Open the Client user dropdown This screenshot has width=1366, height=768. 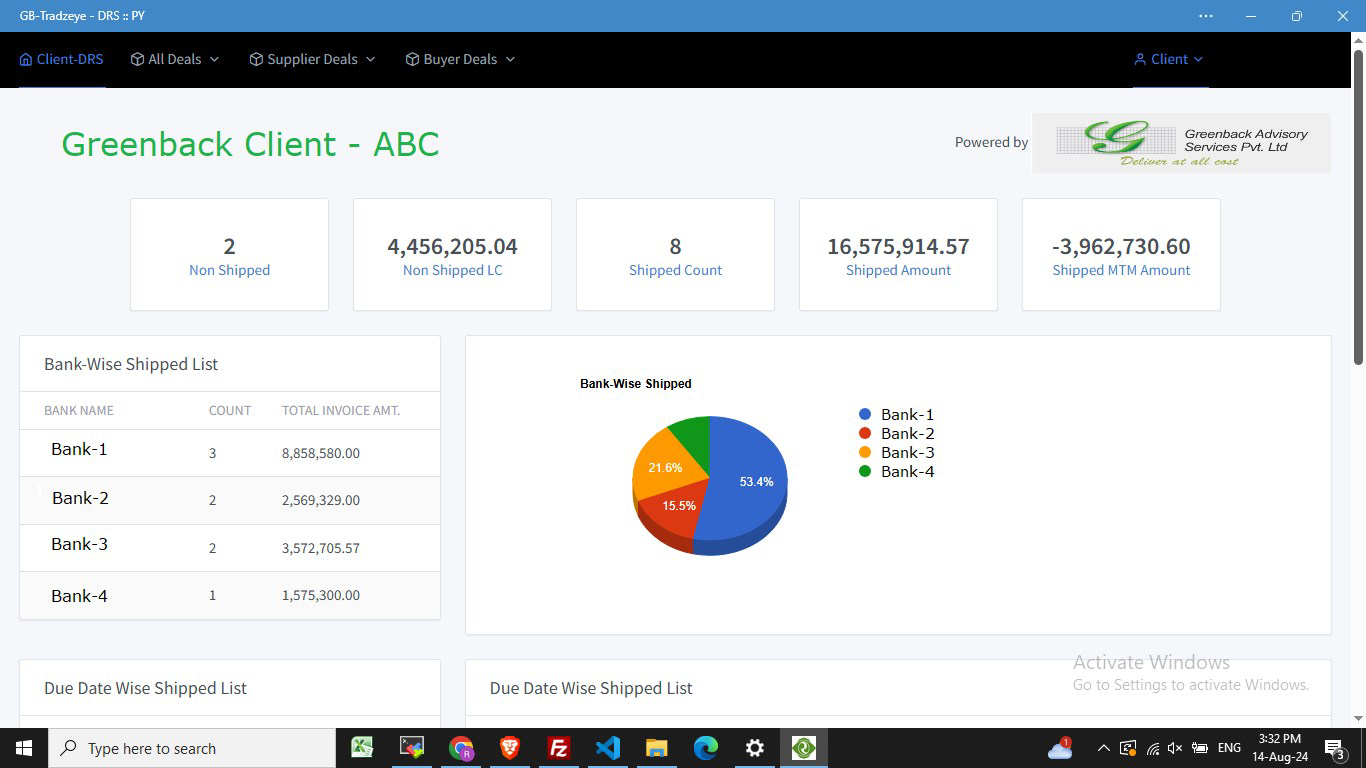point(1169,59)
